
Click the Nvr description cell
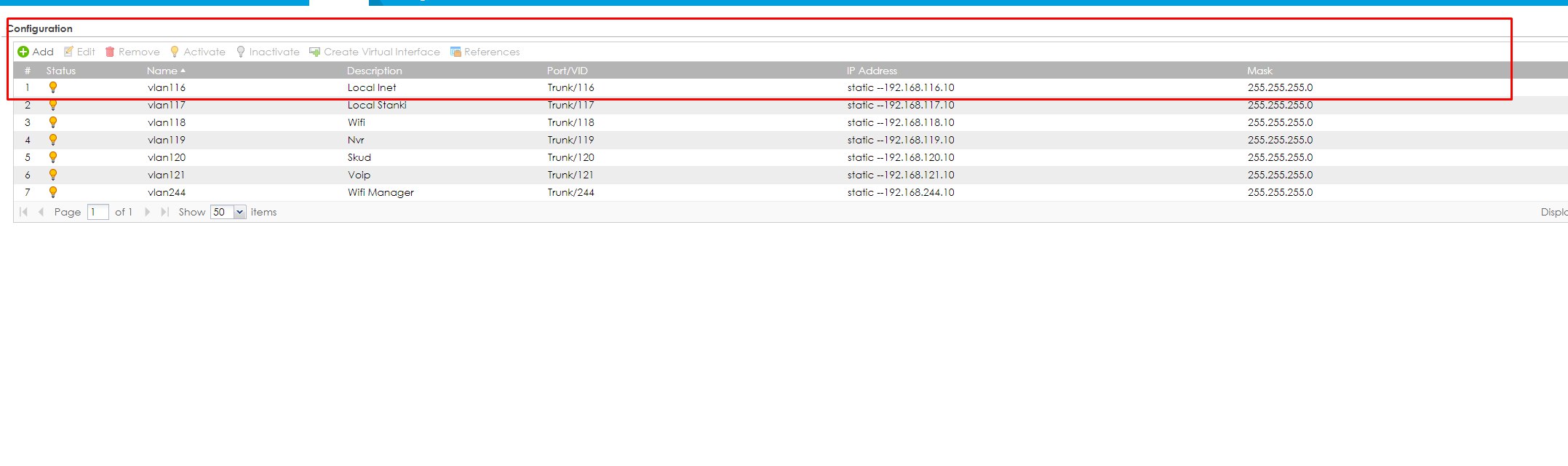(x=356, y=140)
